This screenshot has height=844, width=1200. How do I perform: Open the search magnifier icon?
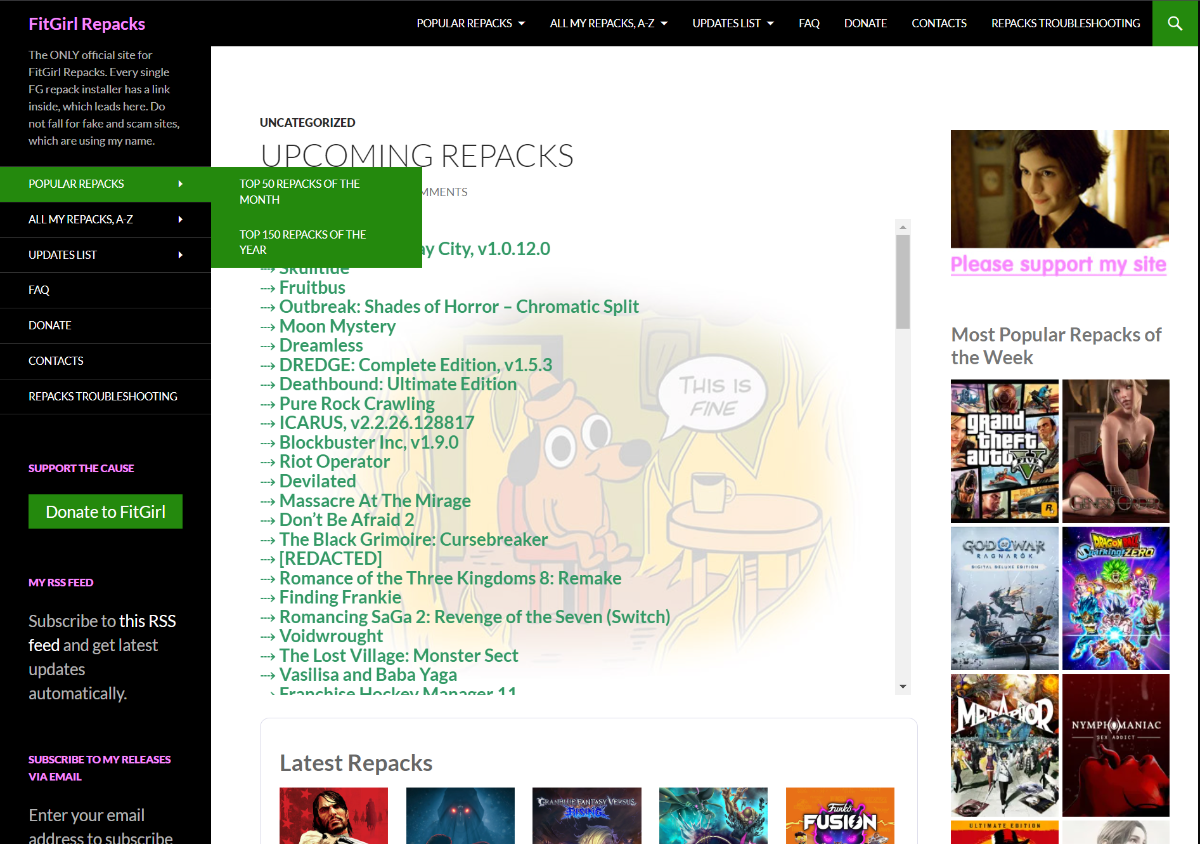coord(1176,23)
